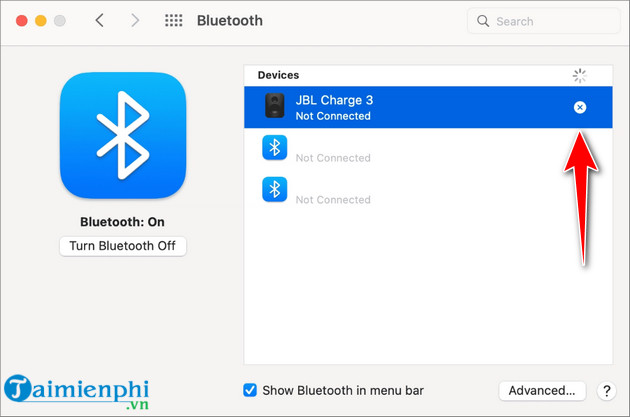This screenshot has width=630, height=417.
Task: Click the Bluetooth: On status text
Action: coord(123,222)
